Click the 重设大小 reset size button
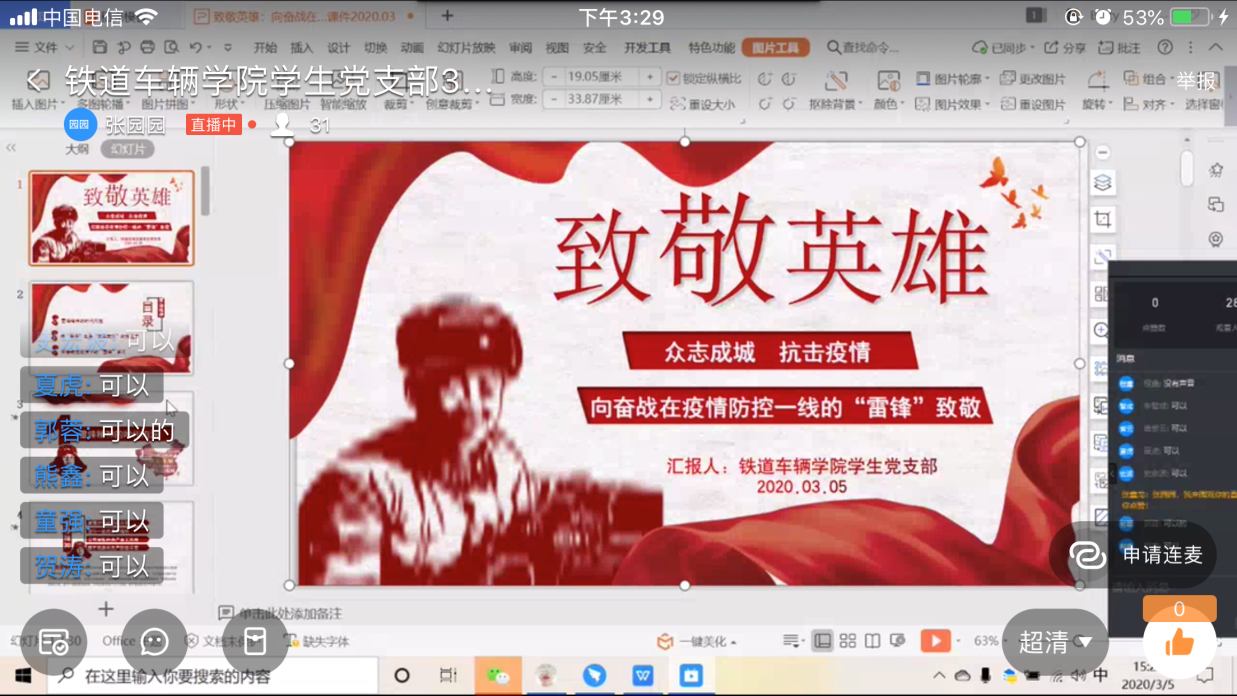Screen dimensions: 1237x696 (703, 103)
